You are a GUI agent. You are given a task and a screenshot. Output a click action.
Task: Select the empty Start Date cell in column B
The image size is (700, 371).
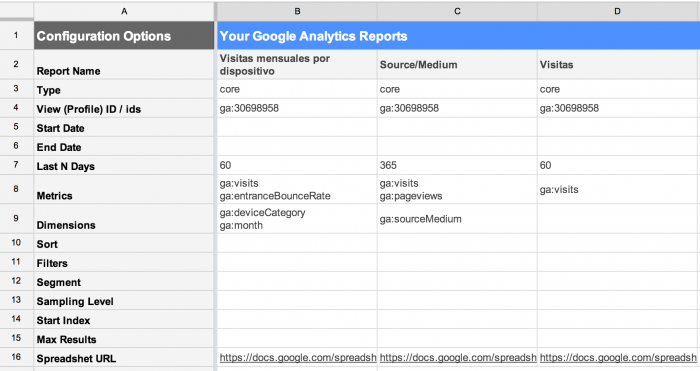[x=297, y=128]
